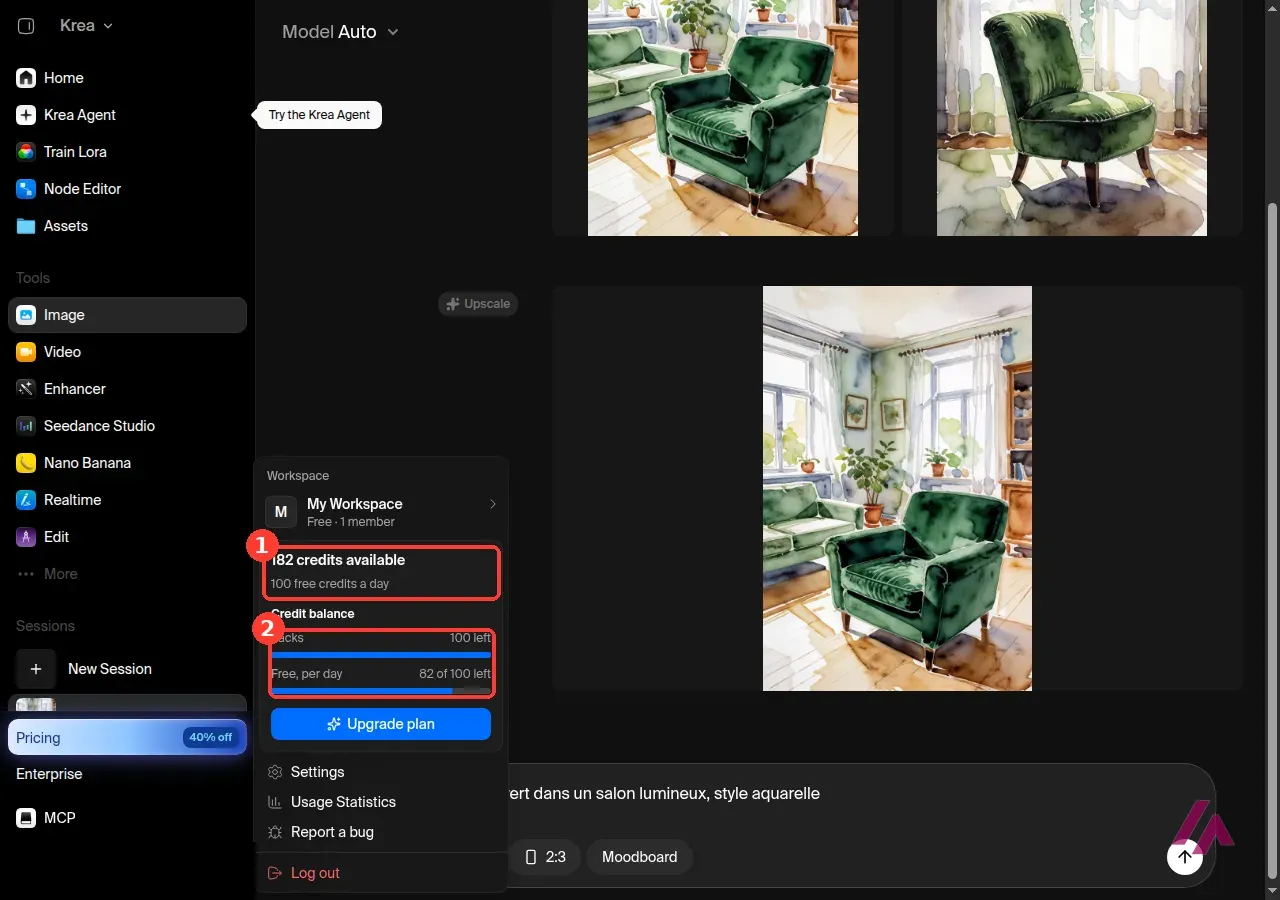The height and width of the screenshot is (900, 1280).
Task: Open the top-right armchair image
Action: pyautogui.click(x=1072, y=118)
